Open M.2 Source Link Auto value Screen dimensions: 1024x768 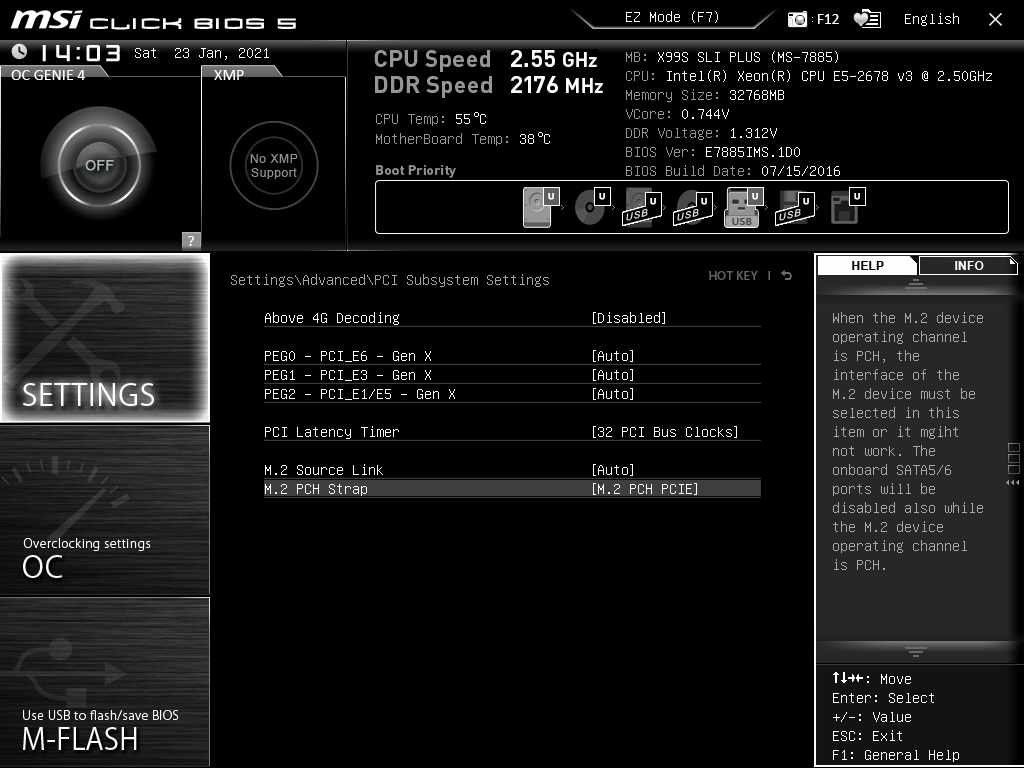613,470
